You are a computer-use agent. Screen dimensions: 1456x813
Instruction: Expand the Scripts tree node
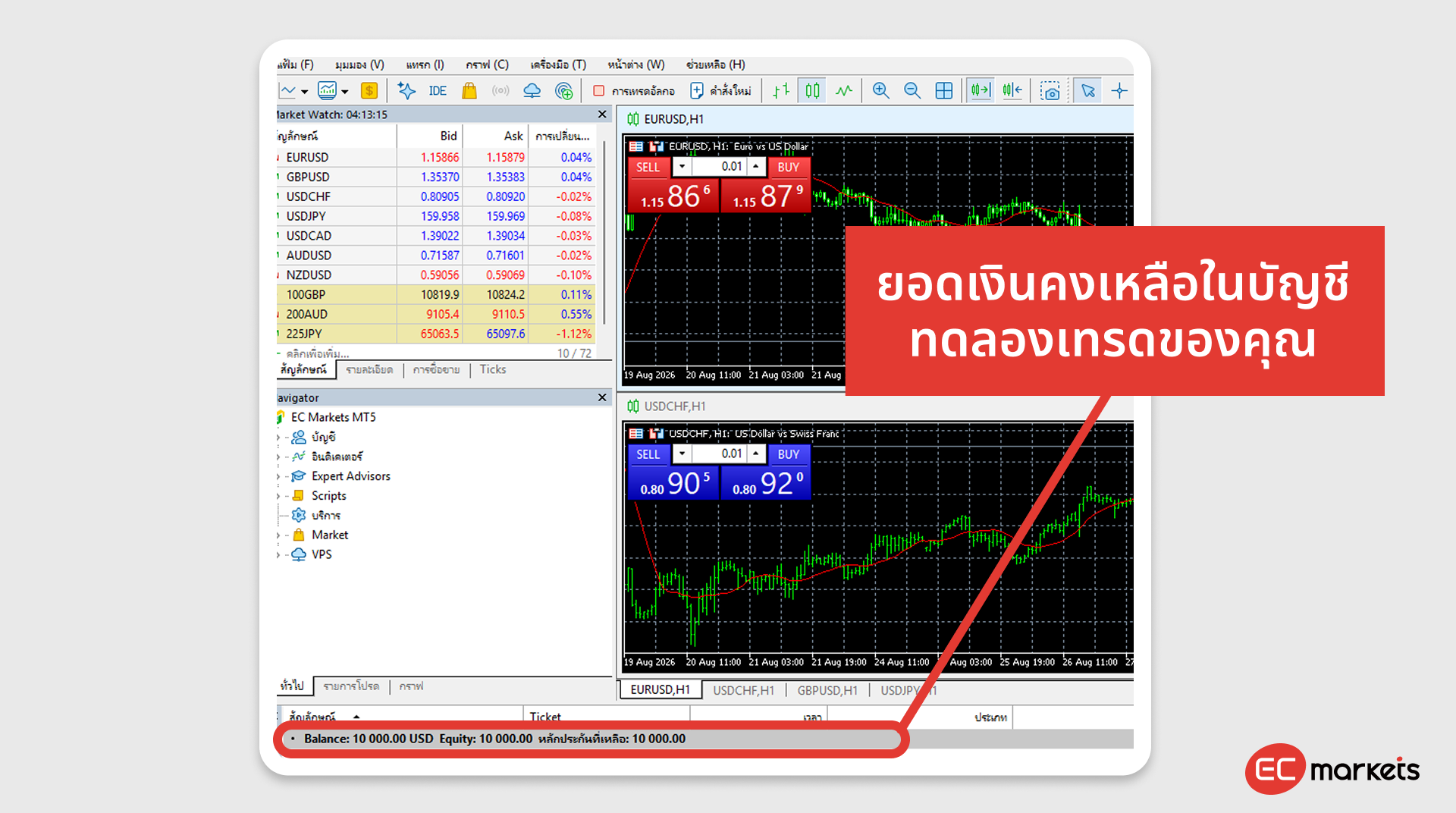[278, 497]
